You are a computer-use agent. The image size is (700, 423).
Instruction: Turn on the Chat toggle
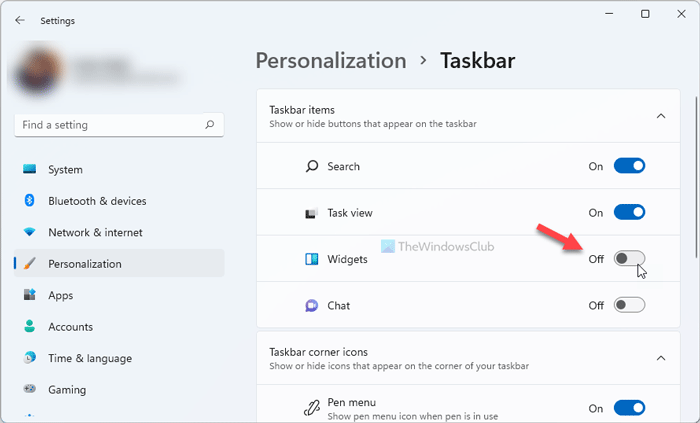click(629, 305)
